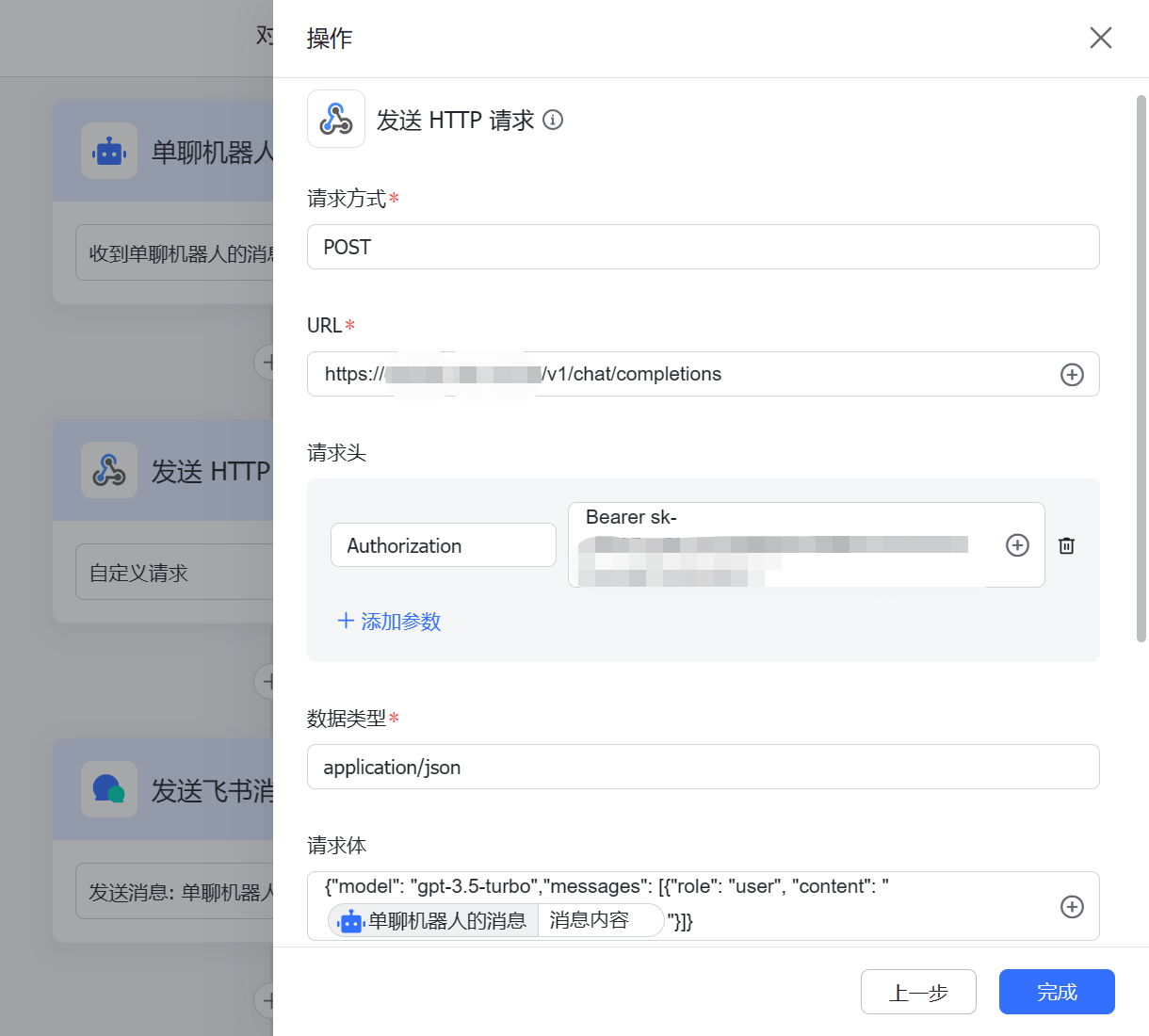Click the 上一步 button
Screen dimensions: 1149x1036
[918, 992]
